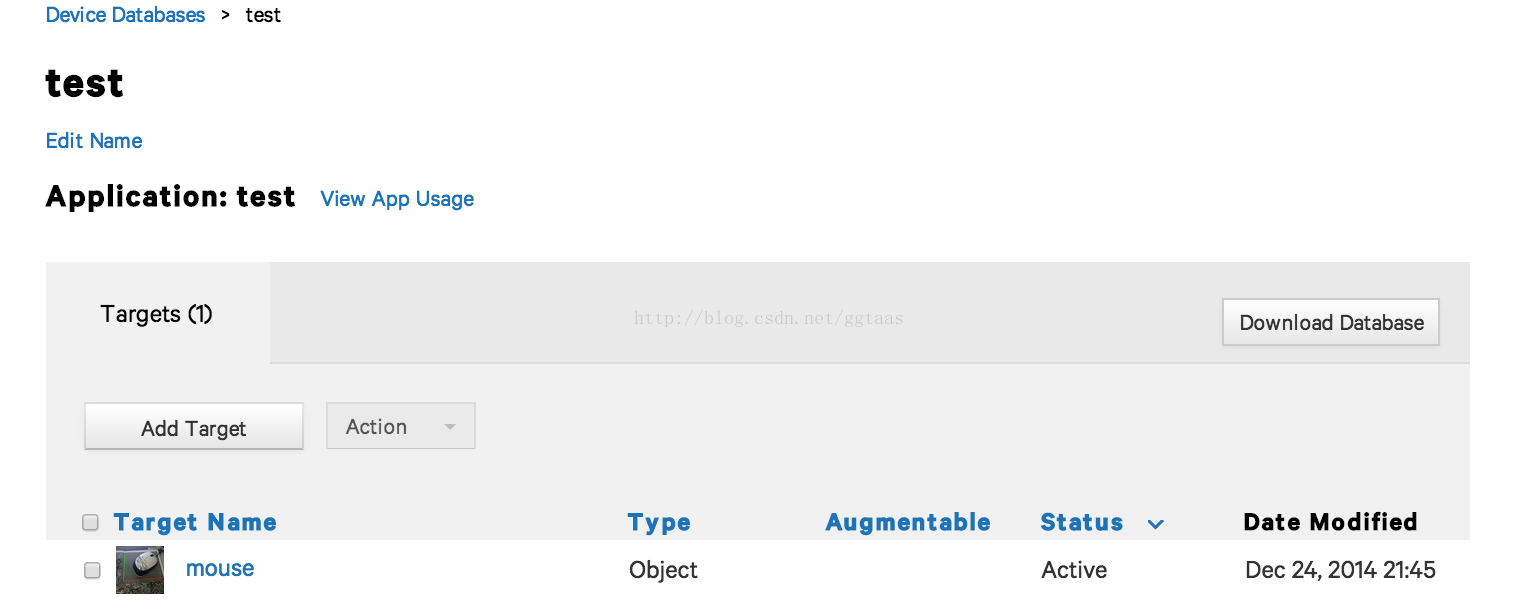Click the Date Modified column header
1518x614 pixels.
[1330, 522]
